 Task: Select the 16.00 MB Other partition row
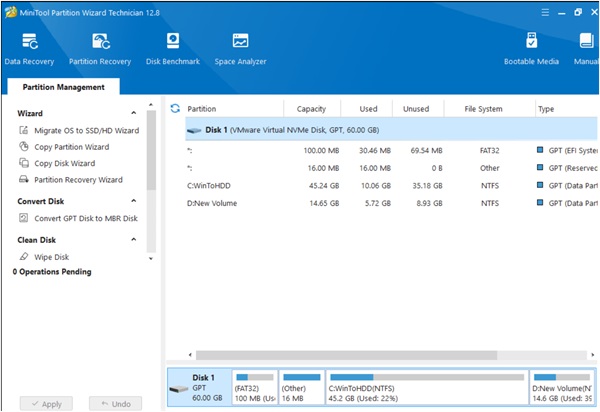point(391,168)
